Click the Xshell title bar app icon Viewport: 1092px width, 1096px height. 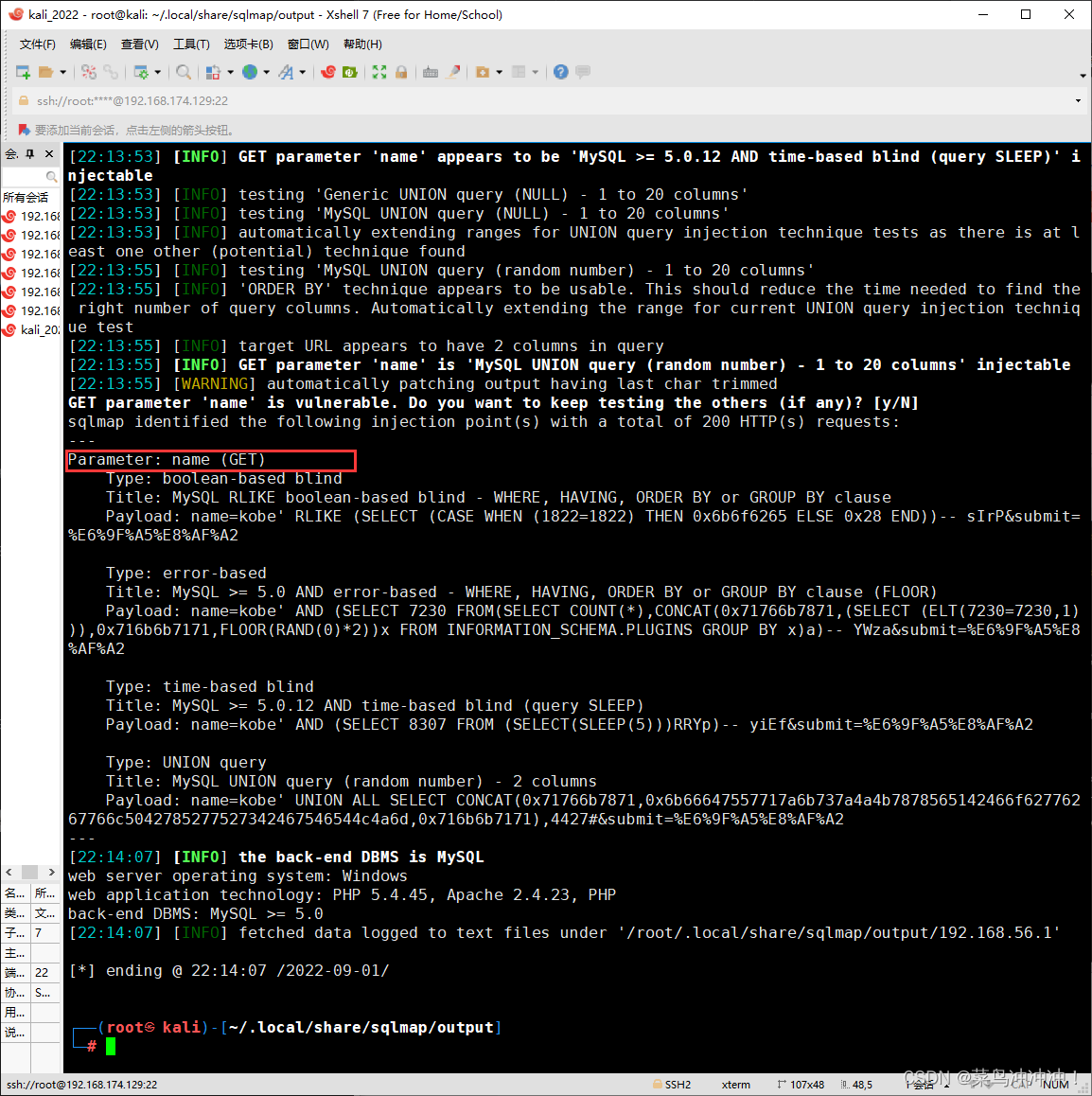point(15,14)
